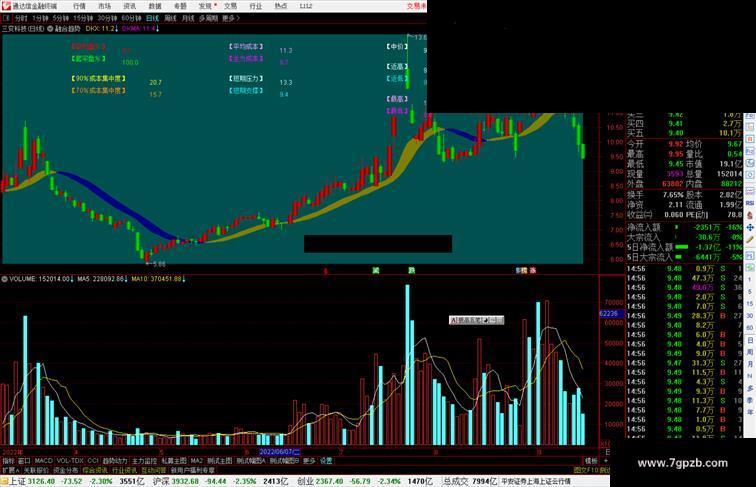The height and width of the screenshot is (487, 756).
Task: Switch chart to 分时 period
Action: [21, 18]
